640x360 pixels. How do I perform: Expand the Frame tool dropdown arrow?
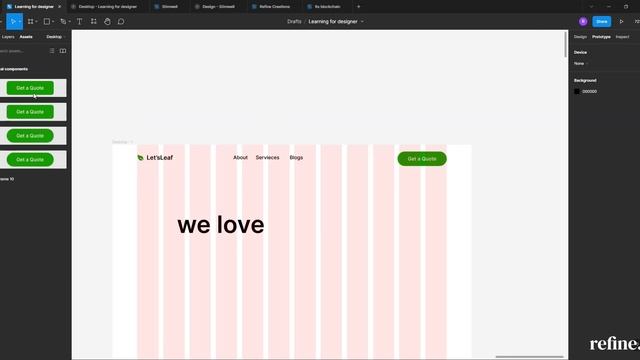pyautogui.click(x=36, y=22)
